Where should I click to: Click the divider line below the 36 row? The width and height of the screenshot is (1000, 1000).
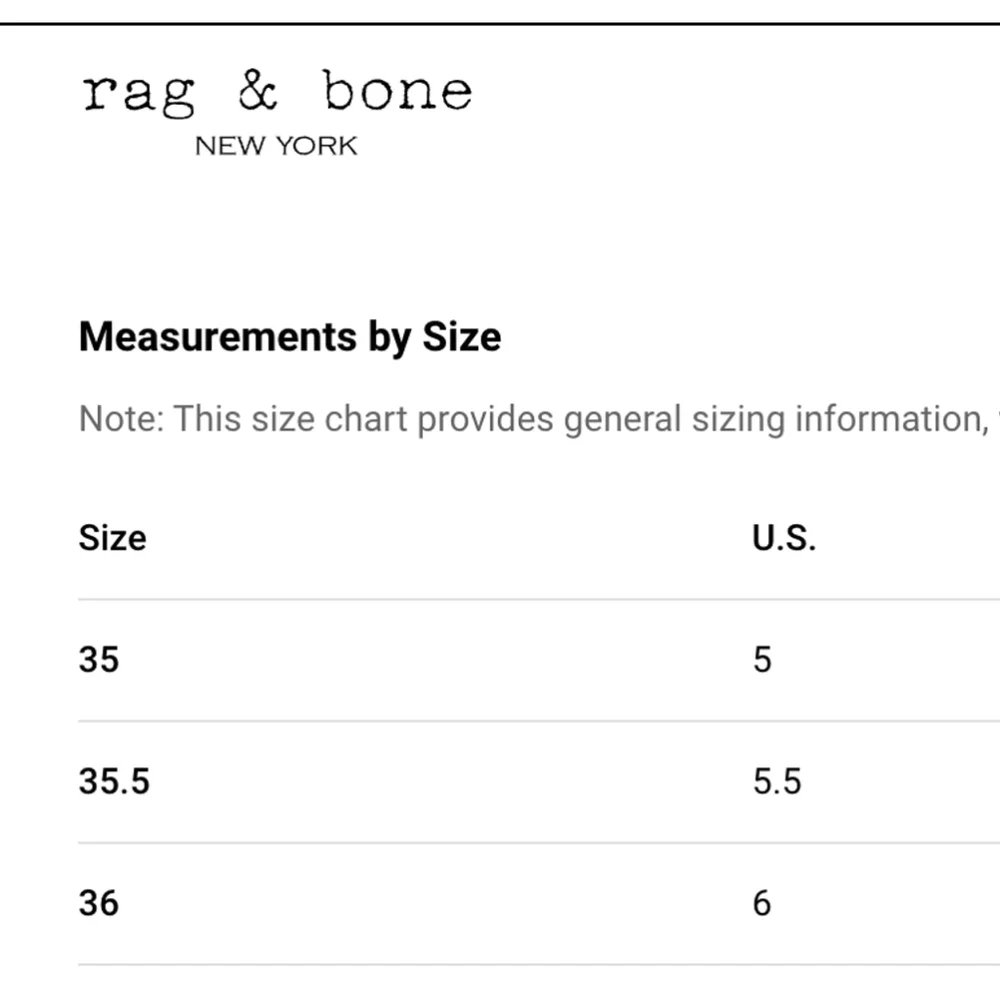[x=539, y=964]
